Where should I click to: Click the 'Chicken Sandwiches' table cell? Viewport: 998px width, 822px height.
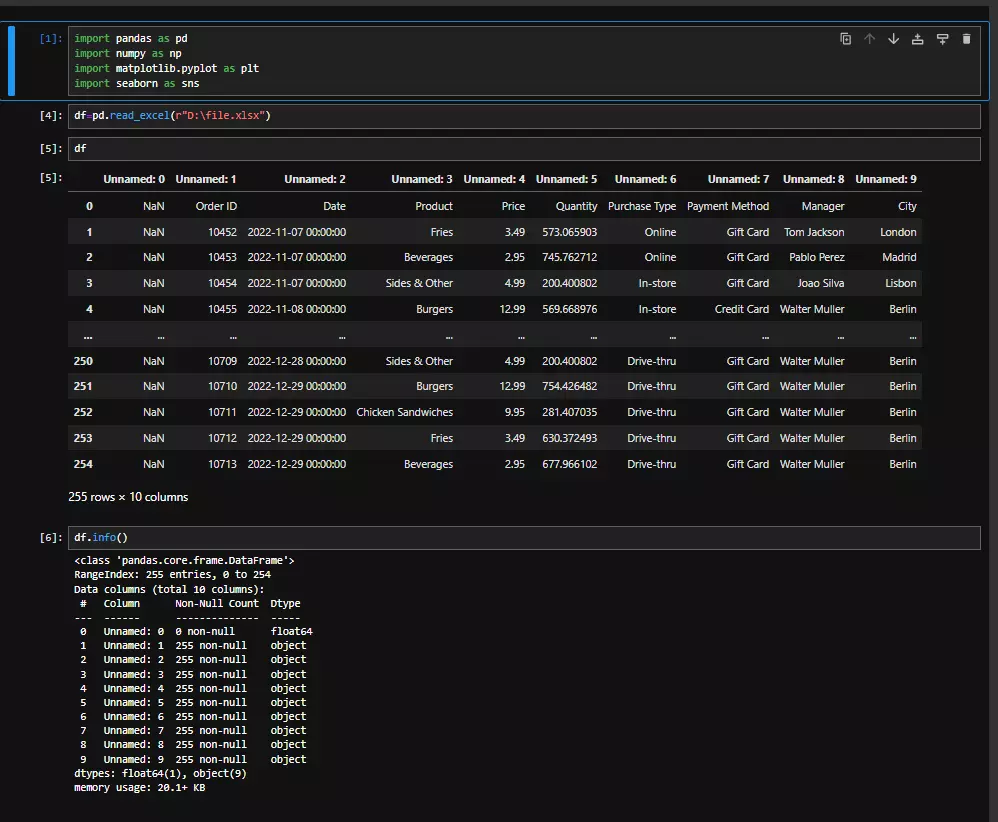point(404,412)
